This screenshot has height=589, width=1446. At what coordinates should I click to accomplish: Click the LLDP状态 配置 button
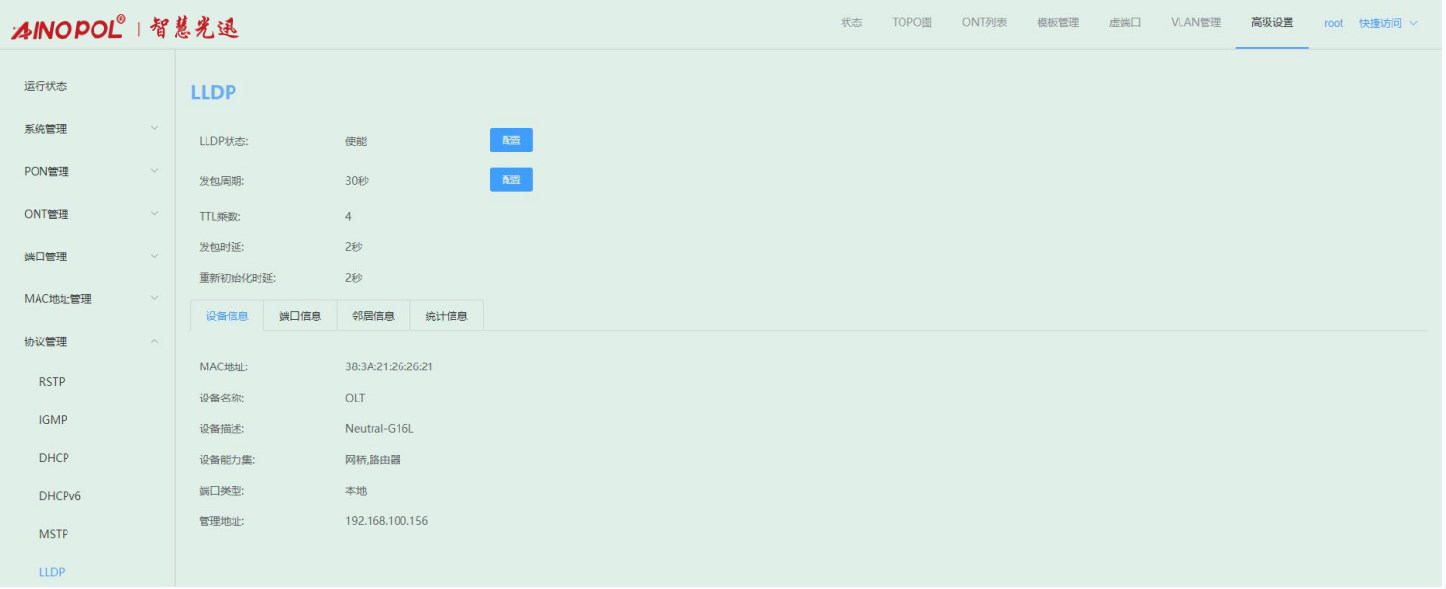click(511, 141)
